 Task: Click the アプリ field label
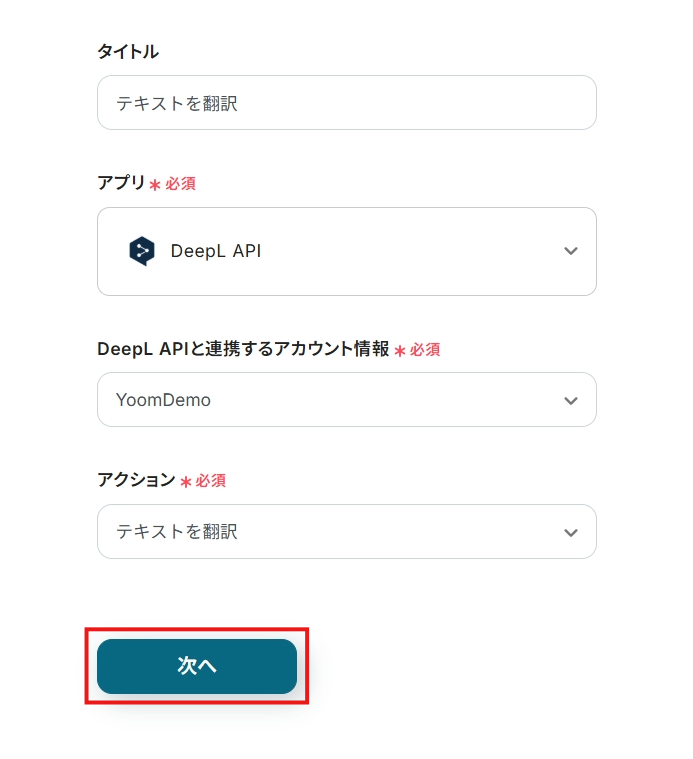click(x=121, y=183)
